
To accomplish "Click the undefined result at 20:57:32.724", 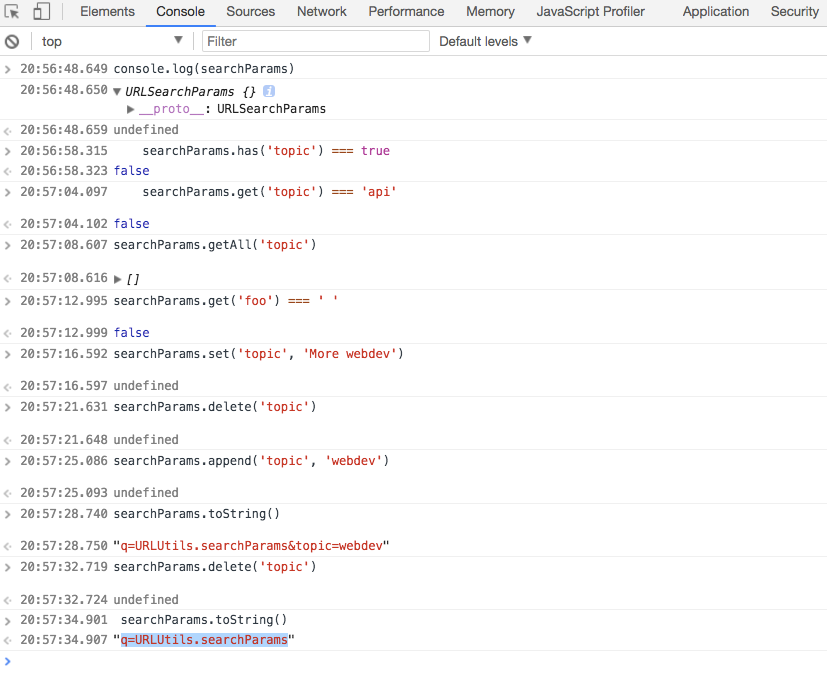I will [146, 600].
